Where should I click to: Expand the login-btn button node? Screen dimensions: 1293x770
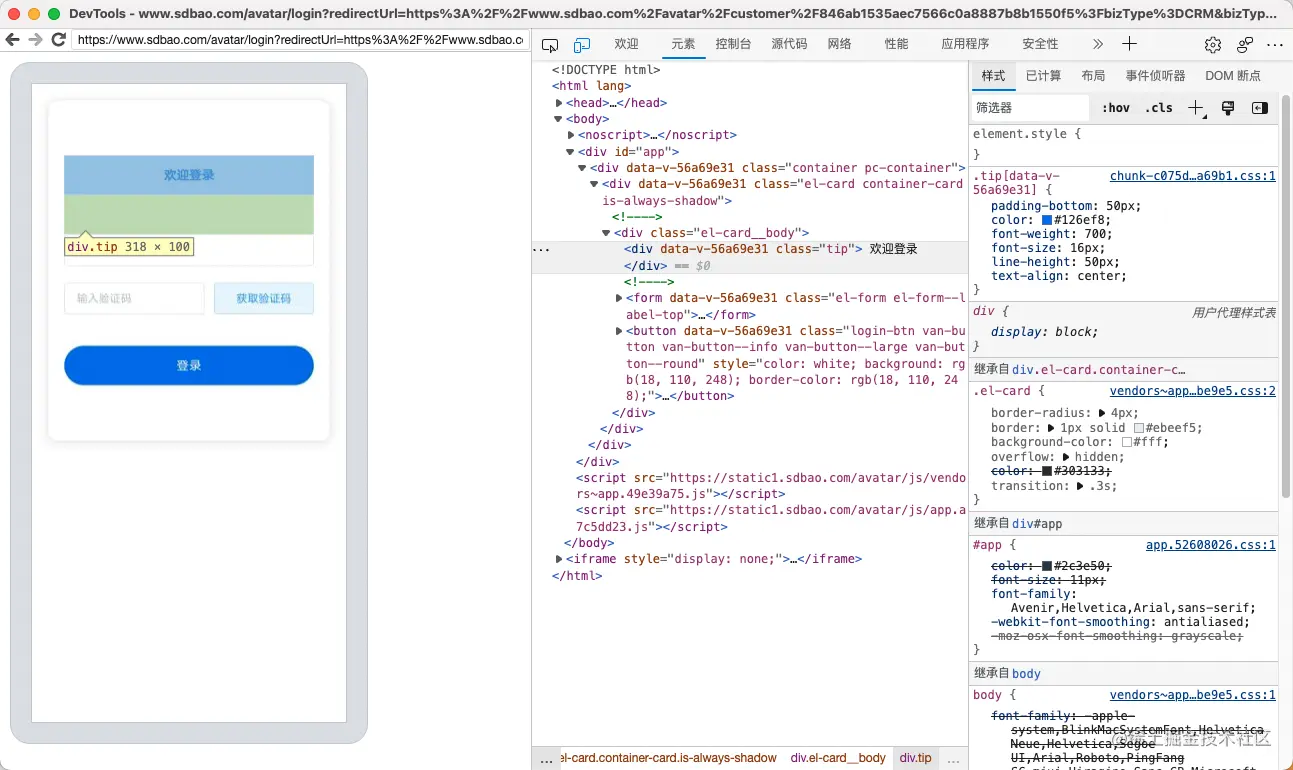(619, 331)
